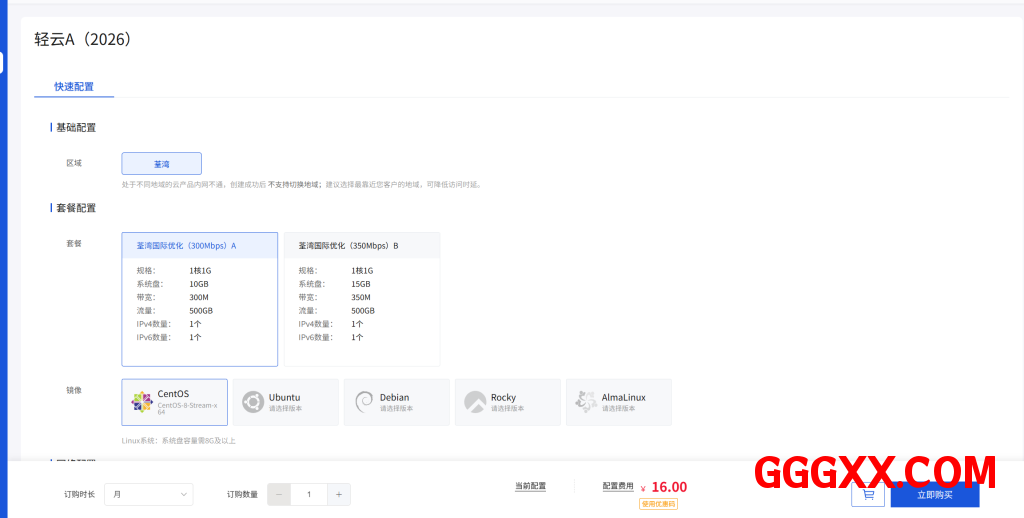Choose the AlmaLinux system image
Viewport: 1024px width, 518px height.
(x=618, y=402)
